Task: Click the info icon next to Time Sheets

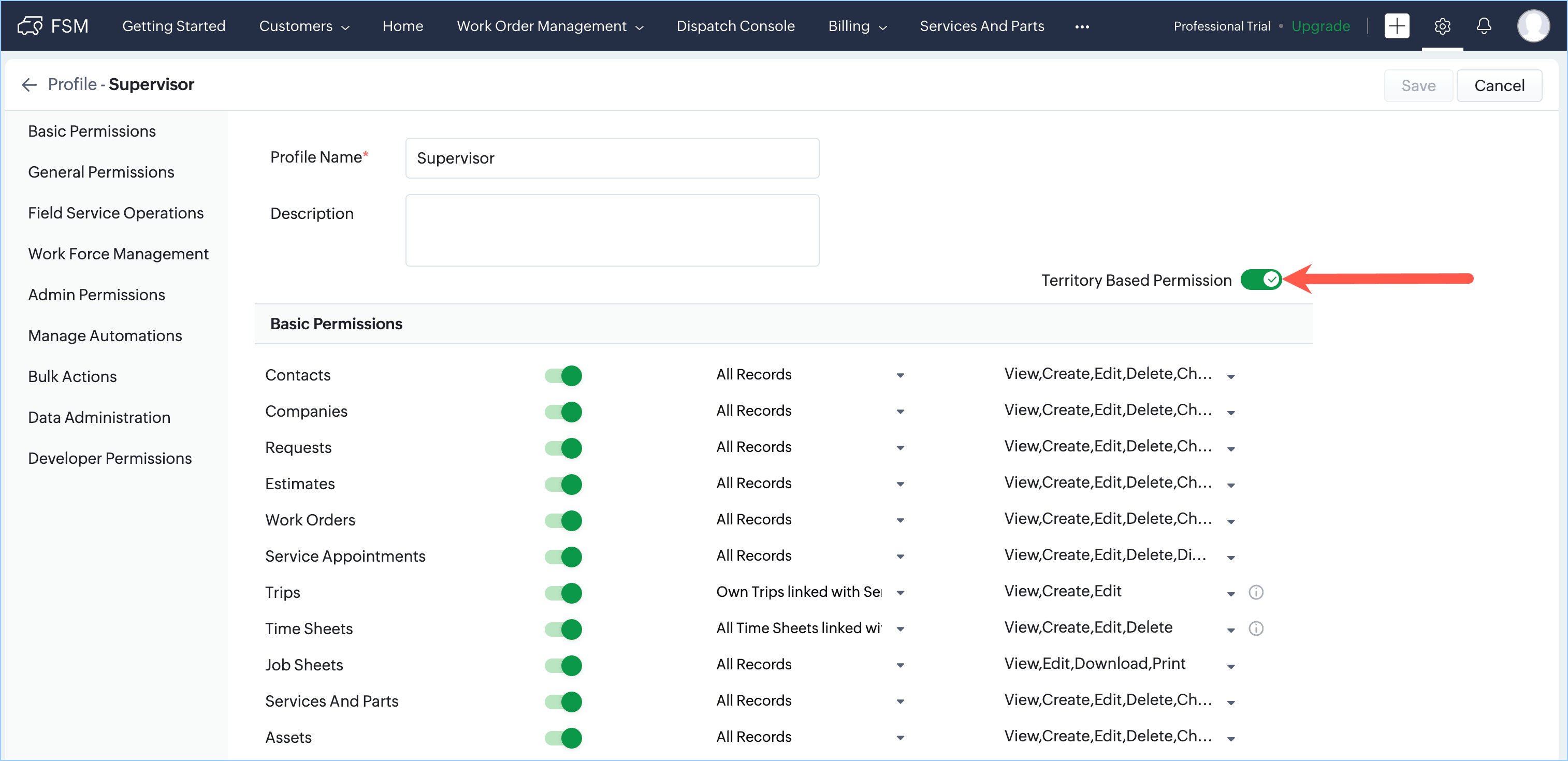Action: (x=1256, y=628)
